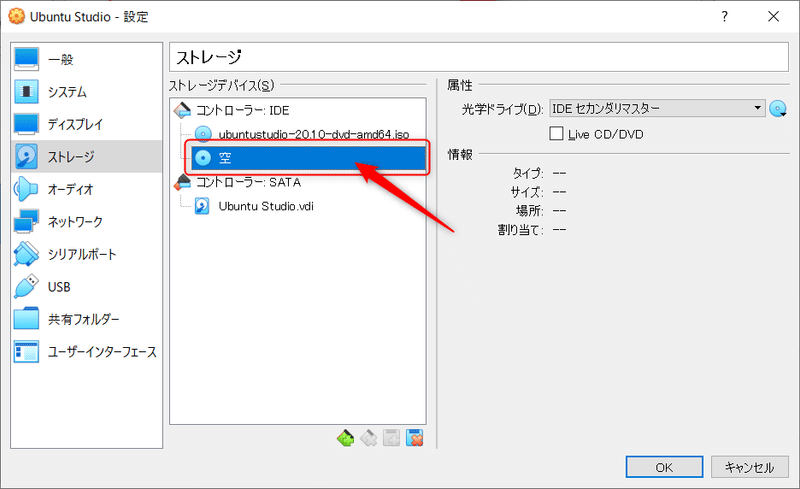This screenshot has width=800, height=489.
Task: Select the empty 空 optical drive entry
Action: tap(308, 158)
